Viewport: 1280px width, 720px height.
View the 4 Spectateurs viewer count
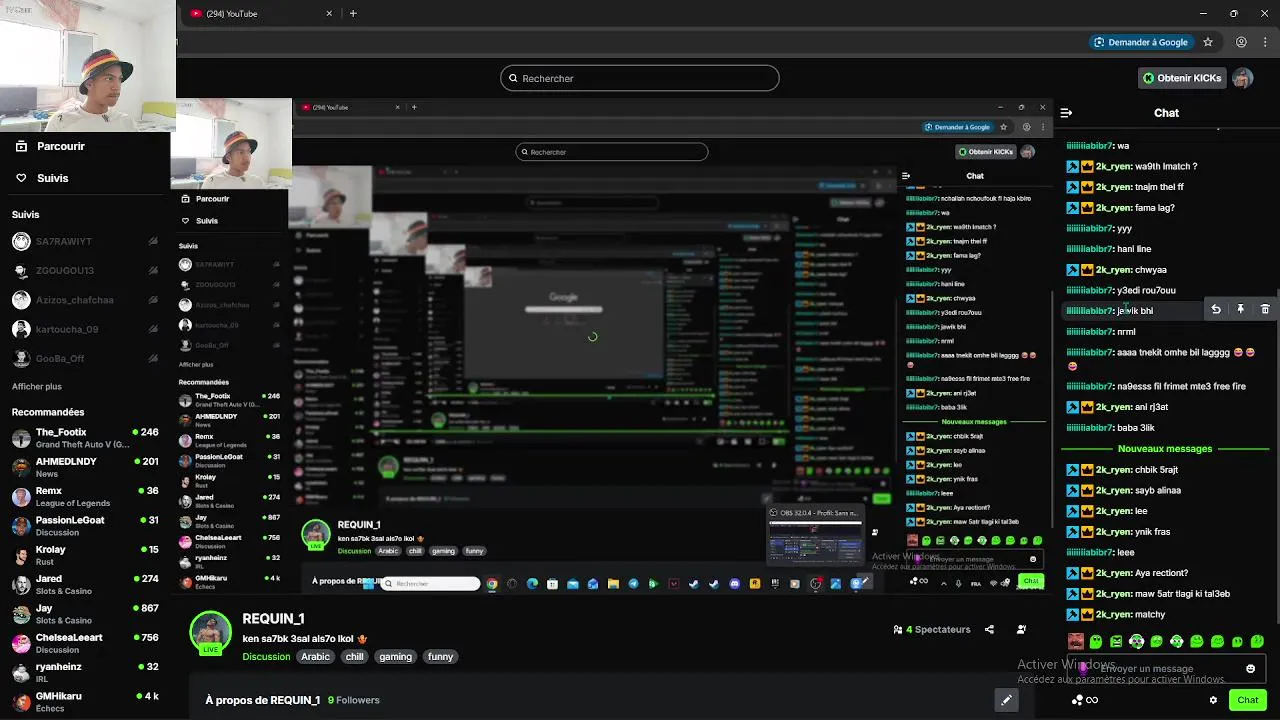(932, 629)
